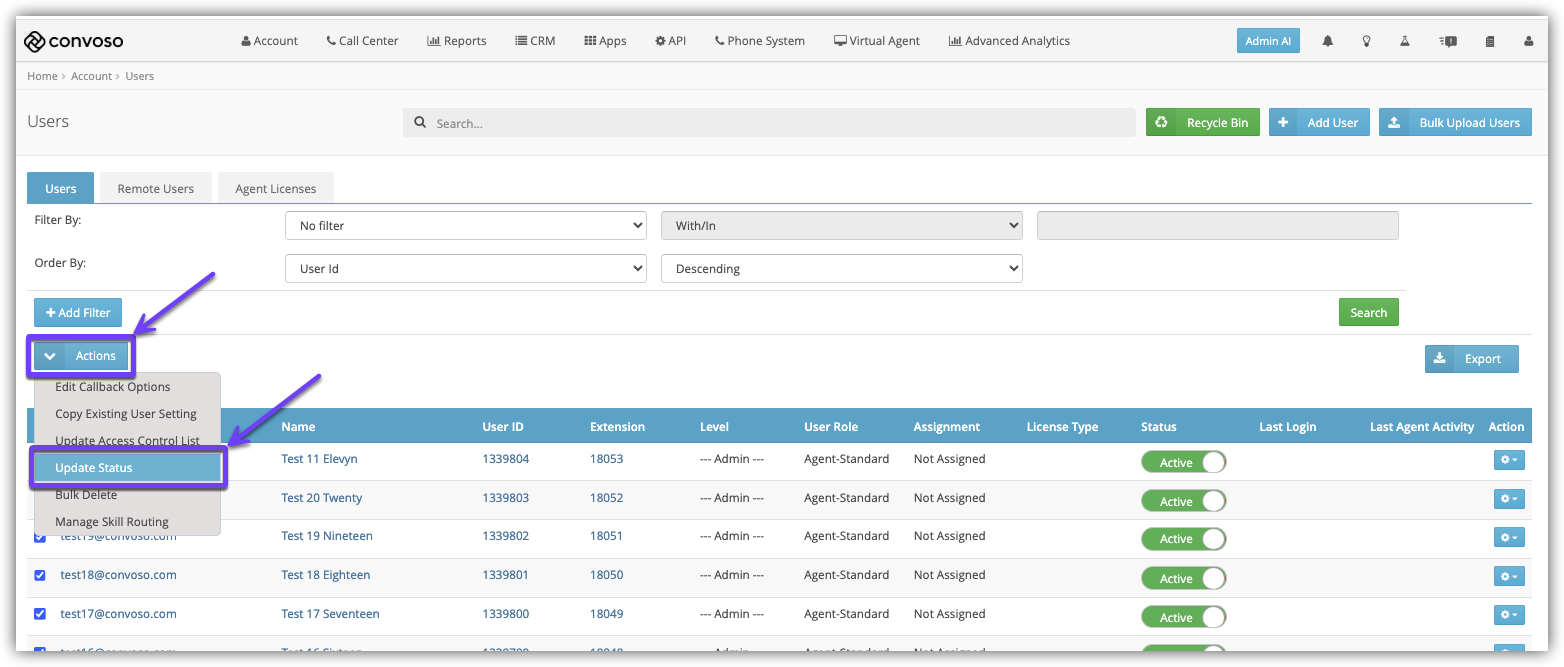
Task: Open the notifications bell icon
Action: [x=1328, y=41]
